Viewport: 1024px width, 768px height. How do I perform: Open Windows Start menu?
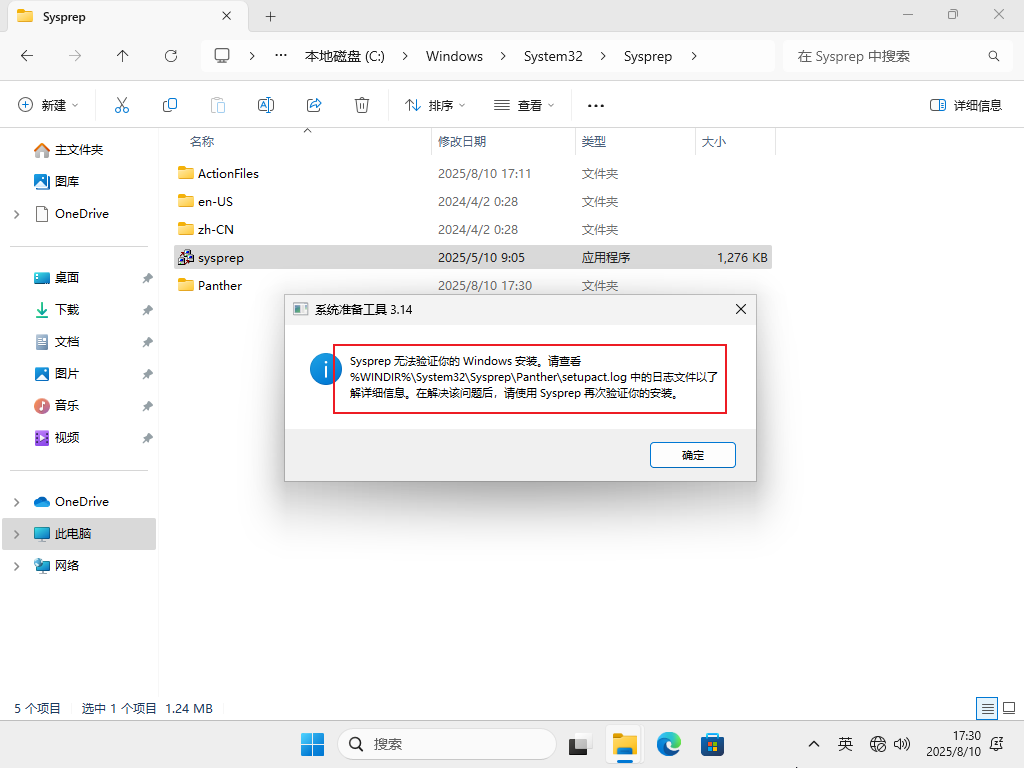(x=312, y=744)
